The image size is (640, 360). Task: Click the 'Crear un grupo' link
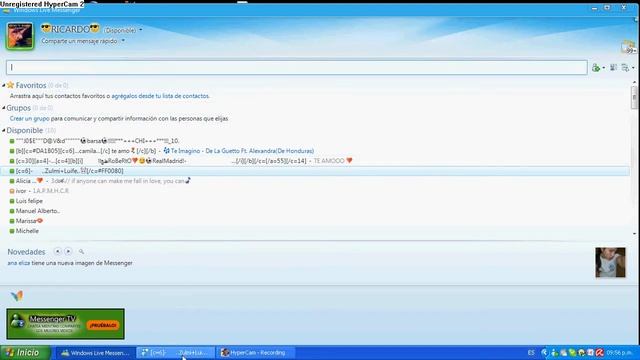tap(29, 118)
